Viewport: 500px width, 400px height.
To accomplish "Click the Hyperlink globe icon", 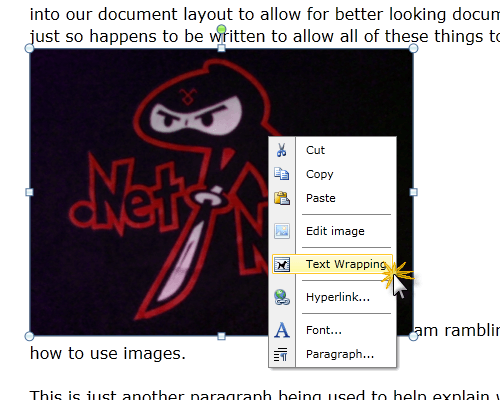I will pyautogui.click(x=282, y=297).
